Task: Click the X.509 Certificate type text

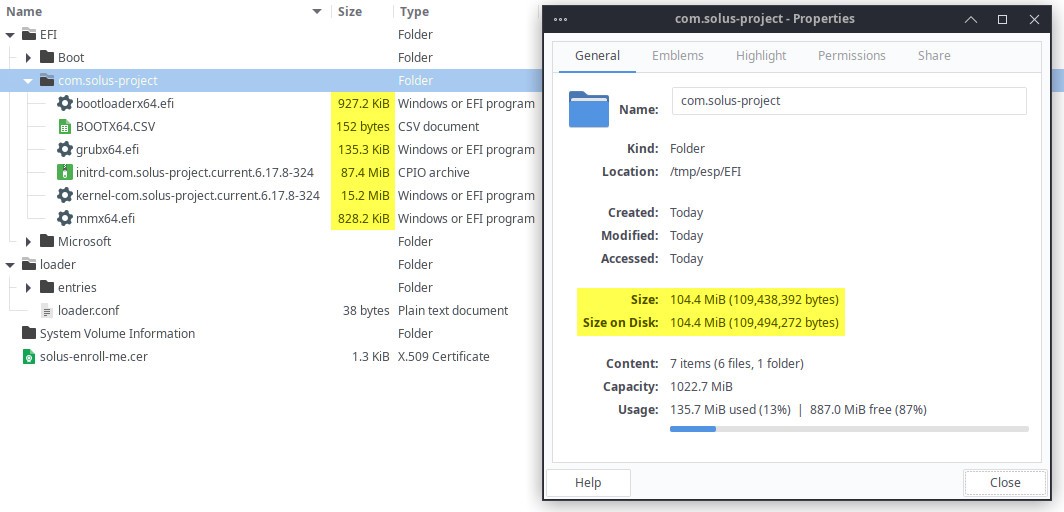Action: [444, 357]
